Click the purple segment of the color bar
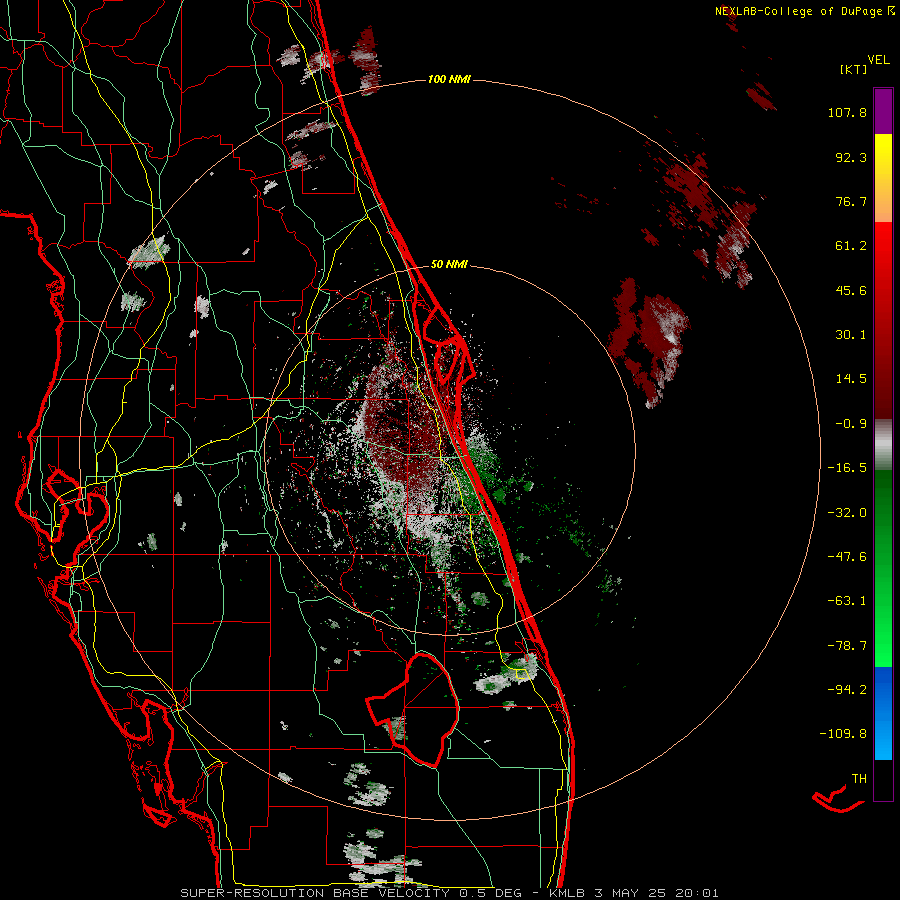The width and height of the screenshot is (900, 900). [x=883, y=111]
